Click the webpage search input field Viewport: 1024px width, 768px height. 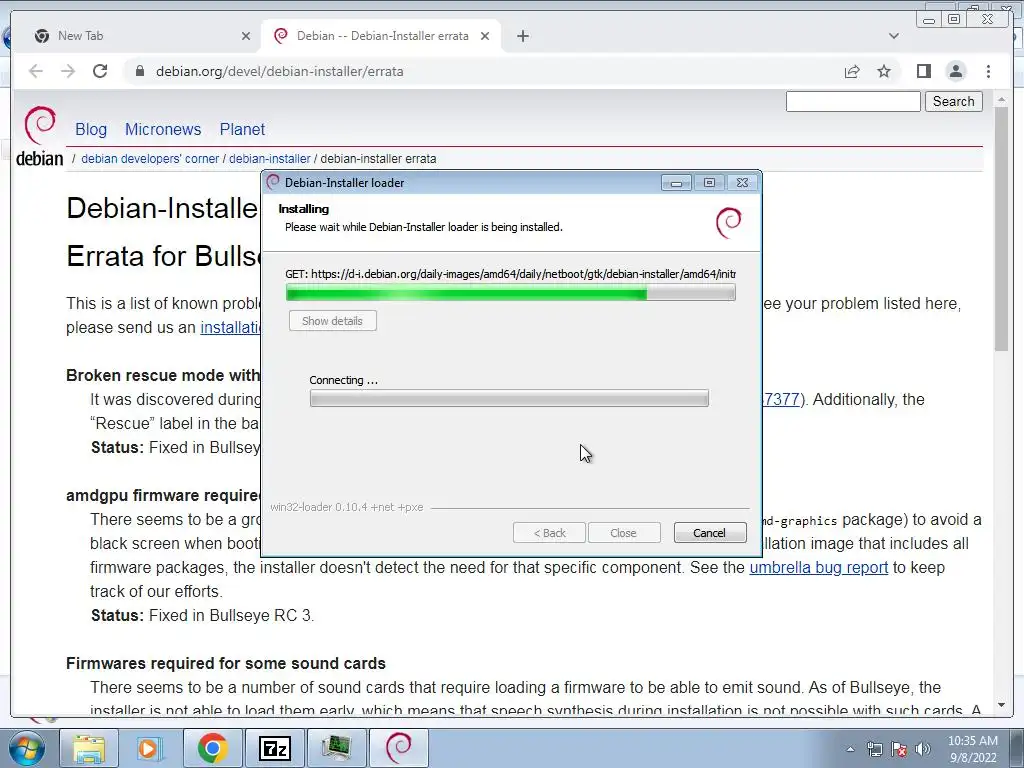853,101
